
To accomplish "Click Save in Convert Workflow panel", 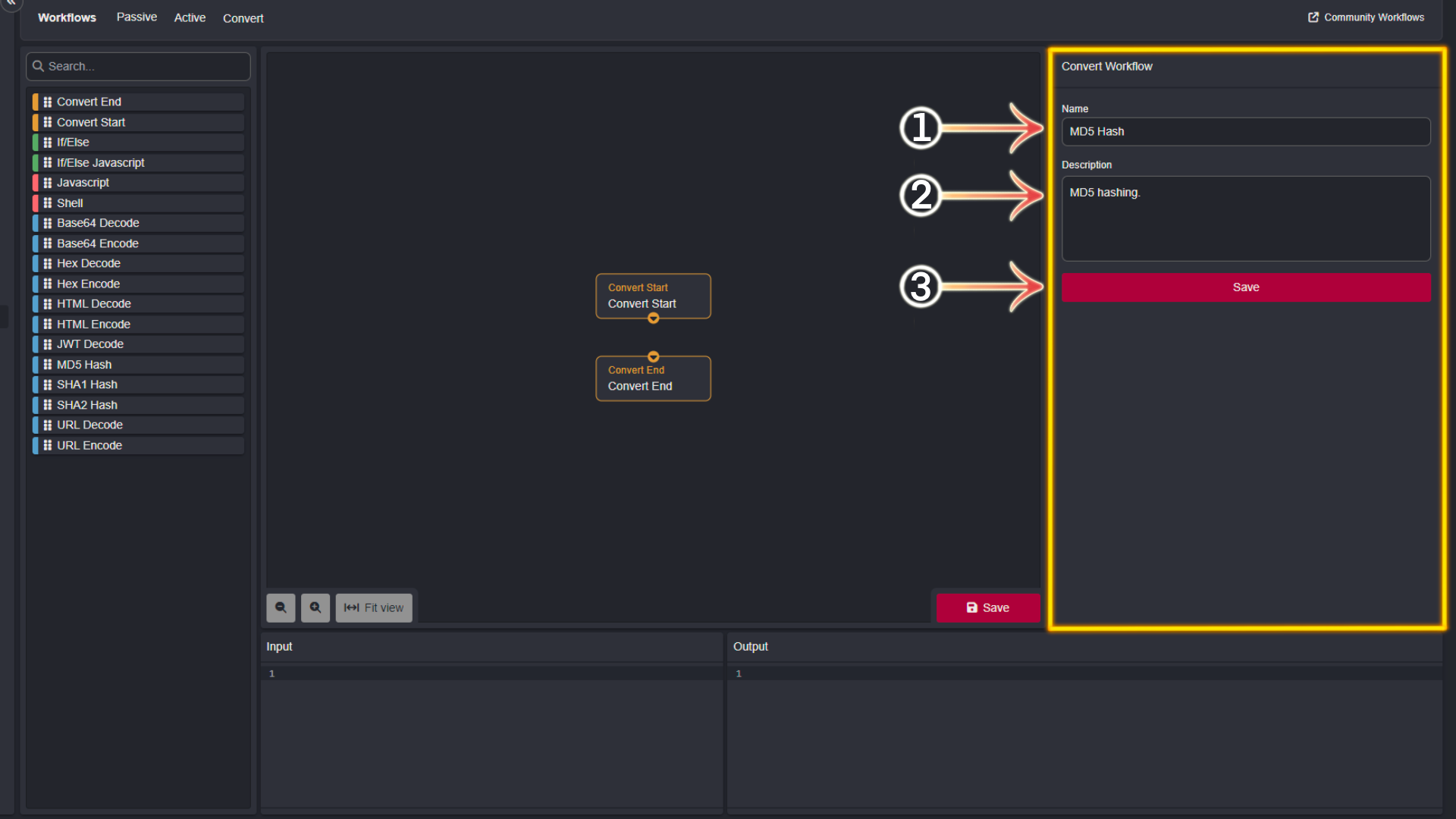I will click(1246, 287).
